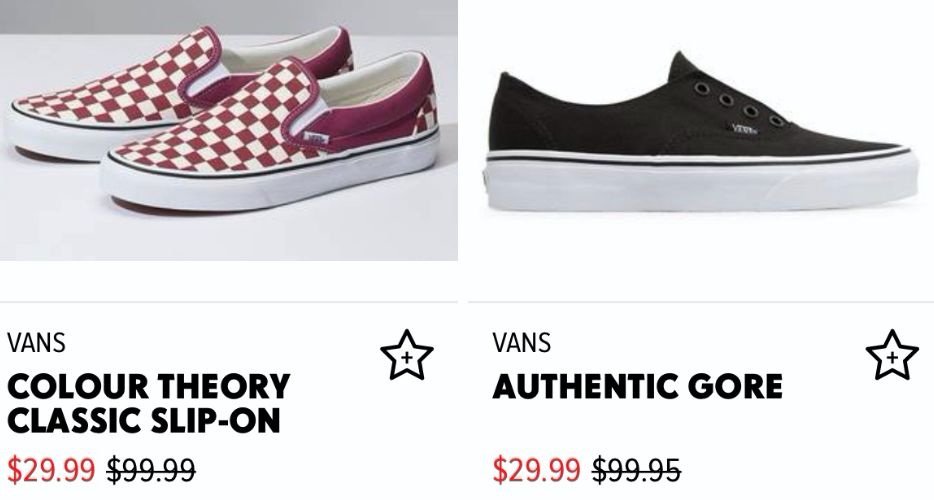Open the black Authentic Gore shoe image
Viewport: 934px width, 500px height.
[700, 130]
